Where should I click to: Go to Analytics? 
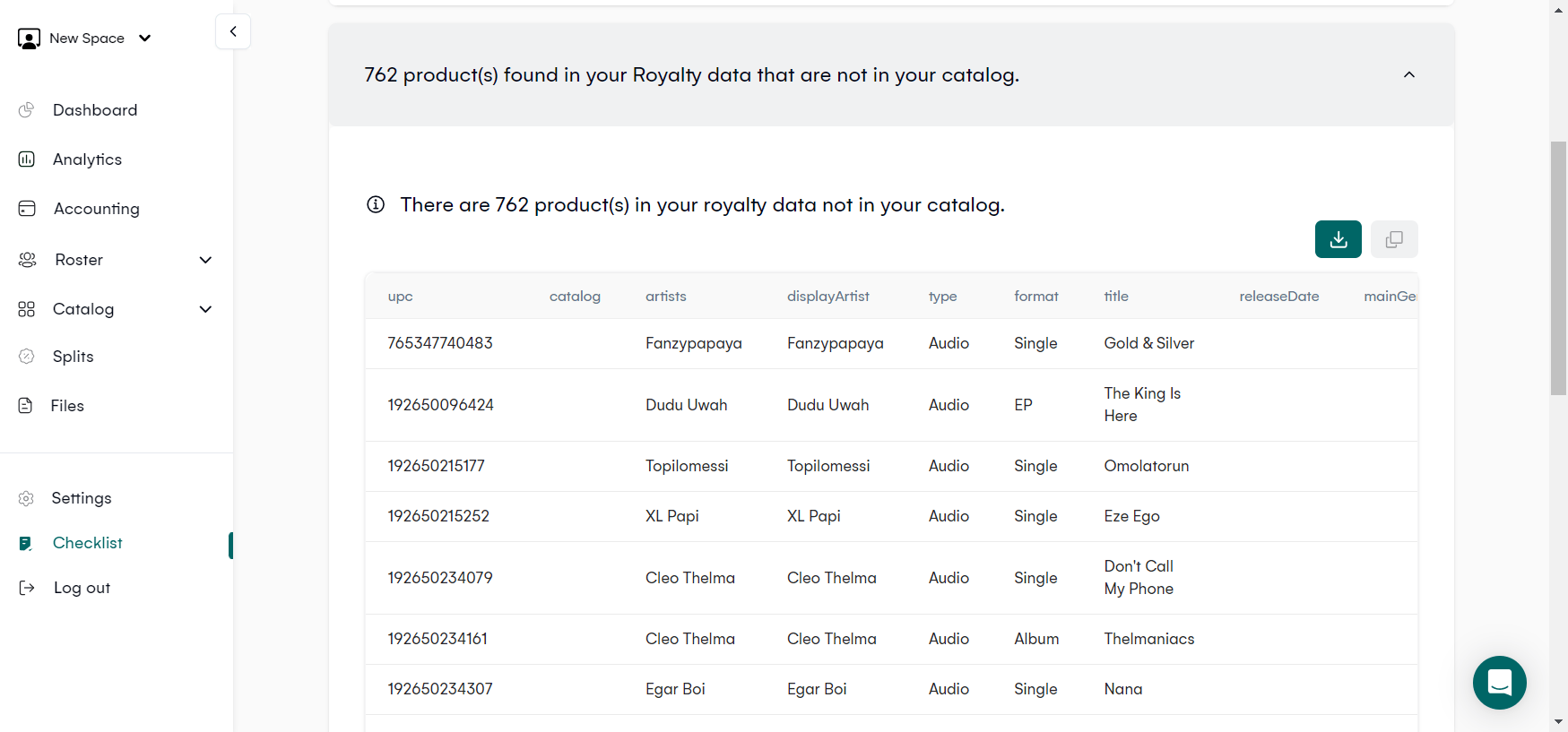click(x=87, y=159)
